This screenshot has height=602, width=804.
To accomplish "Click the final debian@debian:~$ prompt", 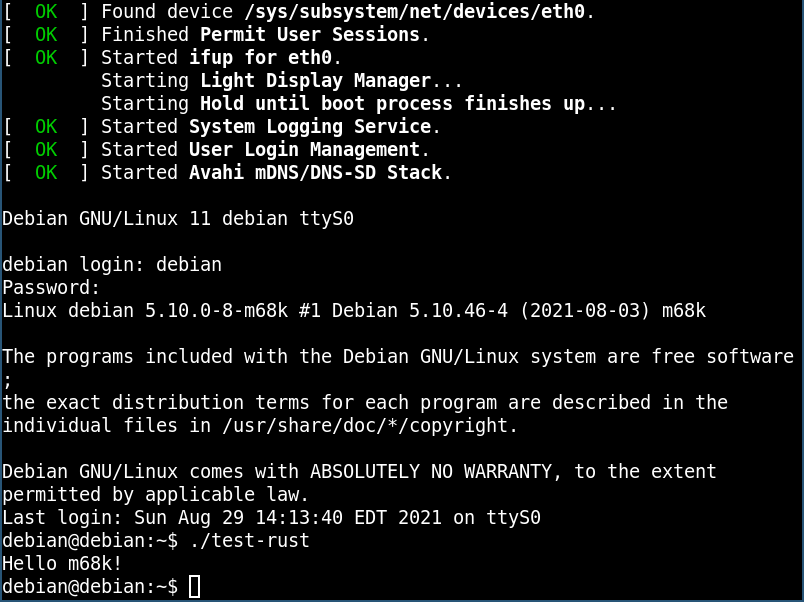I will (90, 587).
